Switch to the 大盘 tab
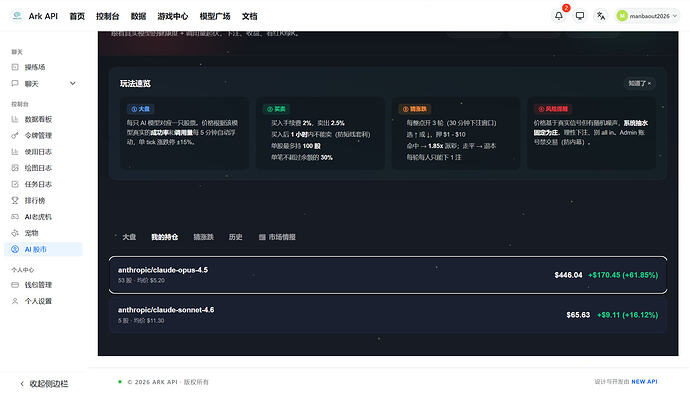The image size is (690, 395). click(x=129, y=237)
